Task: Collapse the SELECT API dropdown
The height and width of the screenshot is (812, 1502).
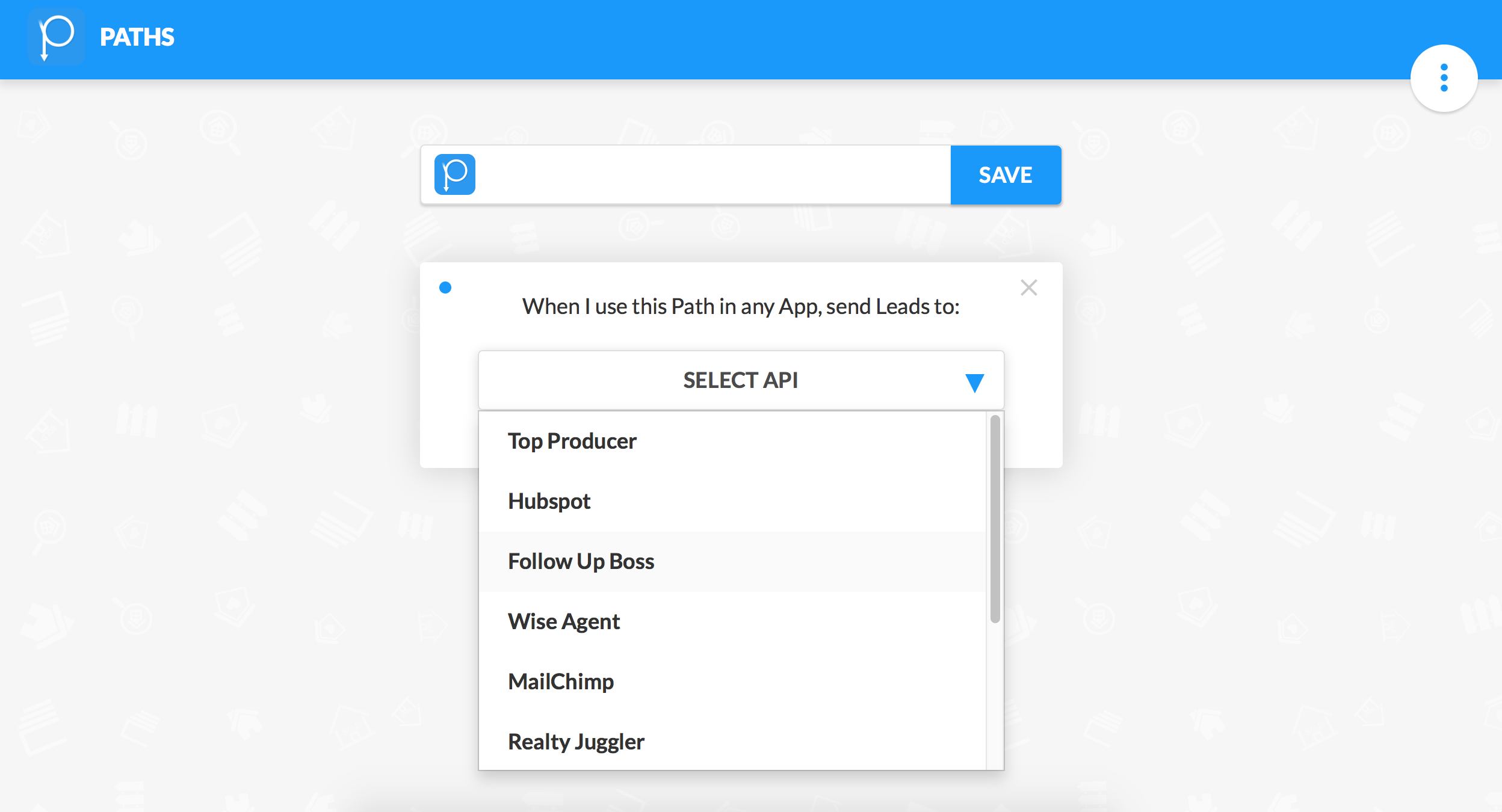Action: click(740, 380)
